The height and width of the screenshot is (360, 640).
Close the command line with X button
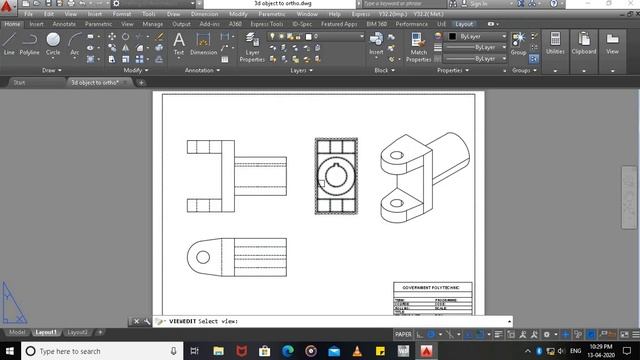(137, 321)
